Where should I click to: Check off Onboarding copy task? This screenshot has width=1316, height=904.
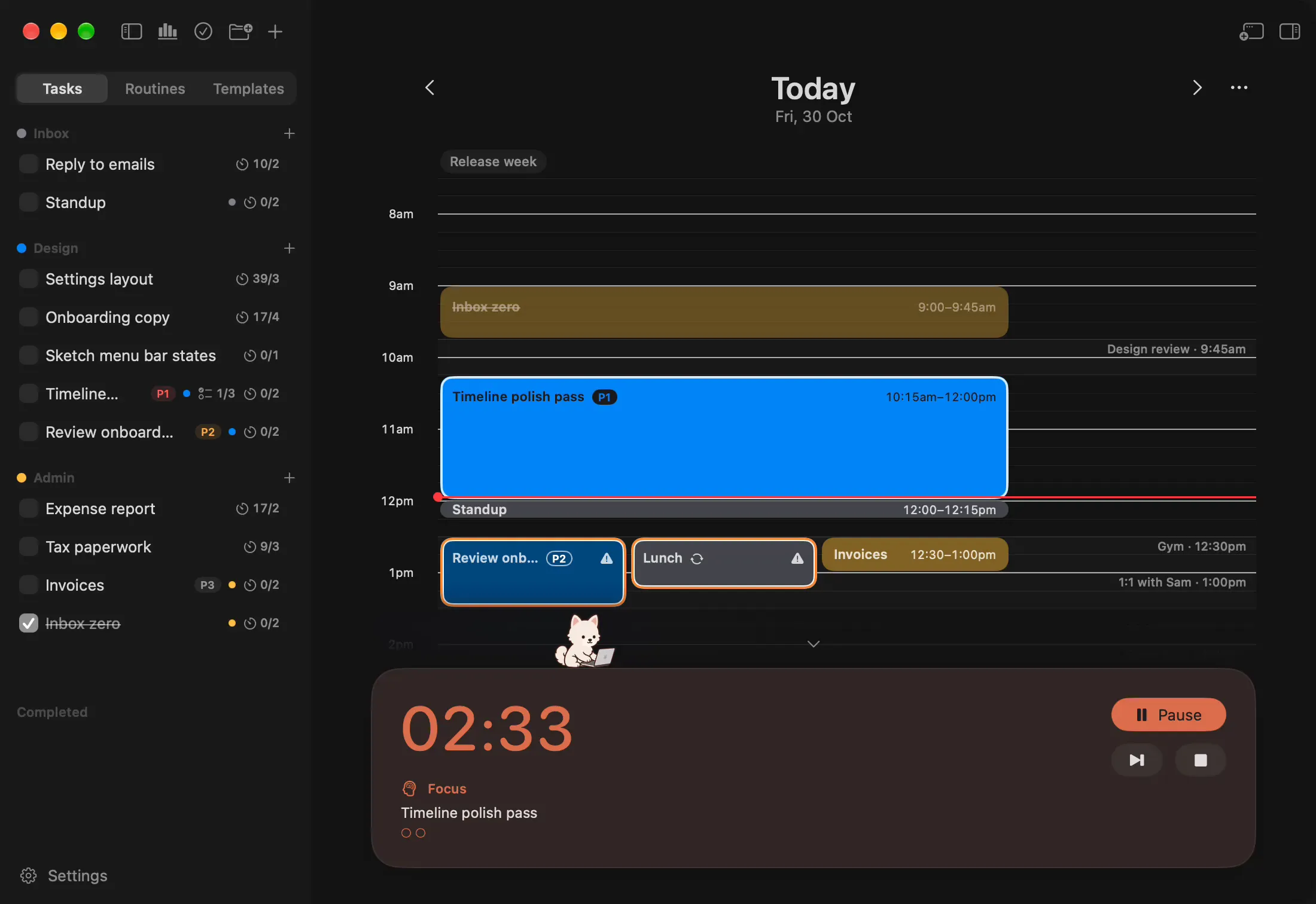tap(28, 317)
